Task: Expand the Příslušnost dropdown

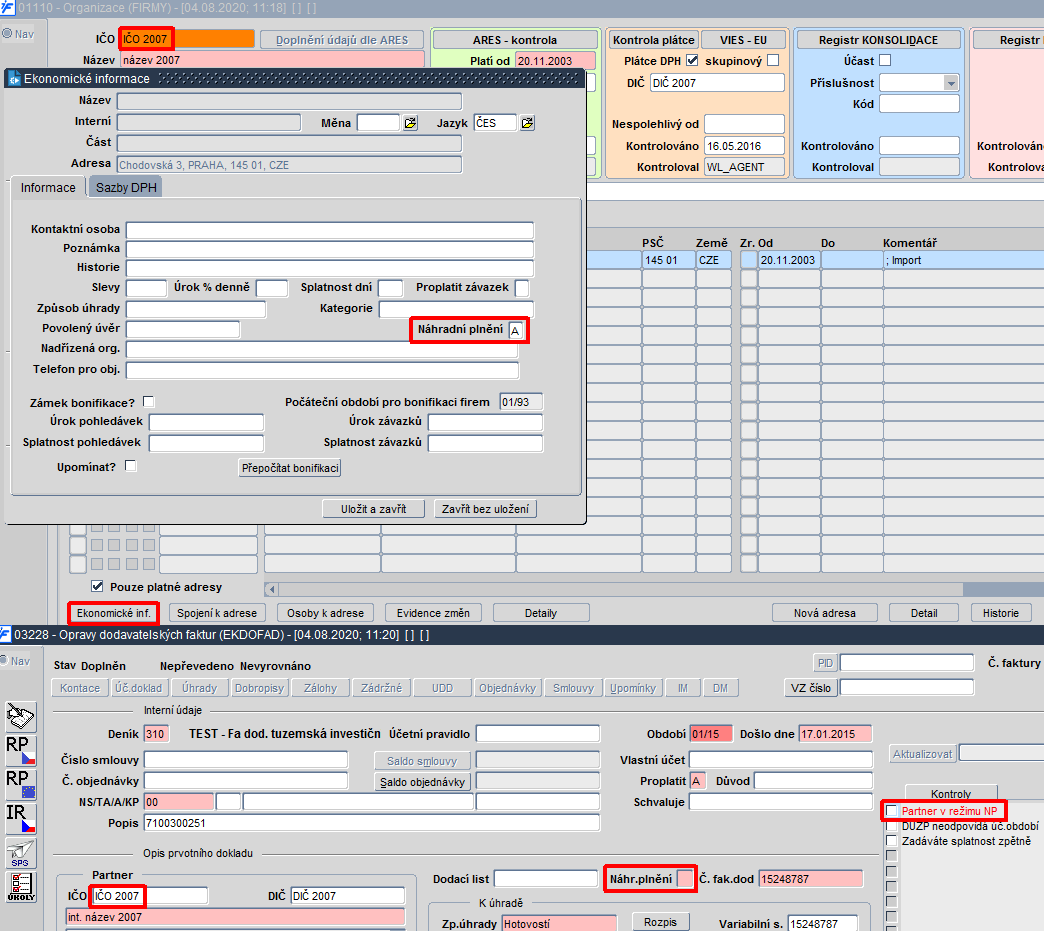Action: [951, 83]
